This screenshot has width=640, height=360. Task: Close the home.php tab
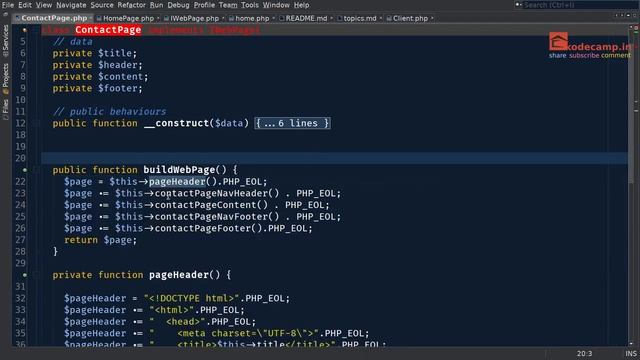point(273,18)
